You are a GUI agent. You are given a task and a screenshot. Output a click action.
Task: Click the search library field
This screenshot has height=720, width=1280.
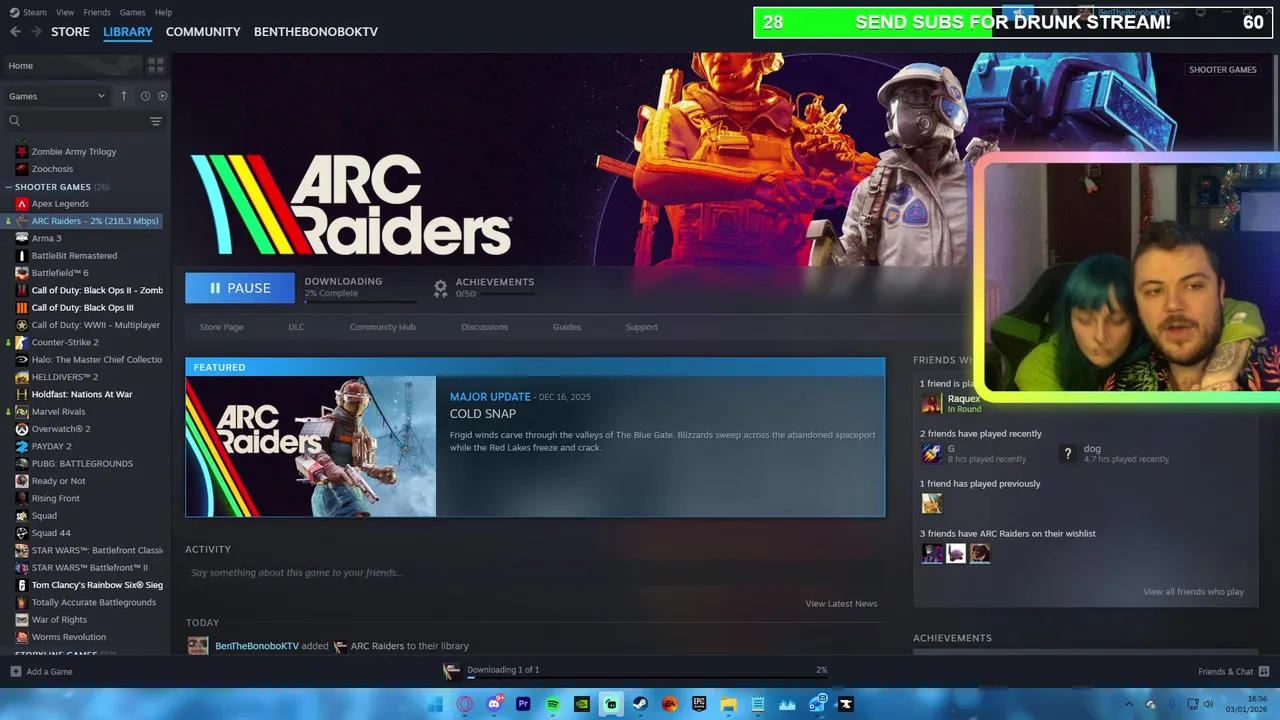pos(78,121)
